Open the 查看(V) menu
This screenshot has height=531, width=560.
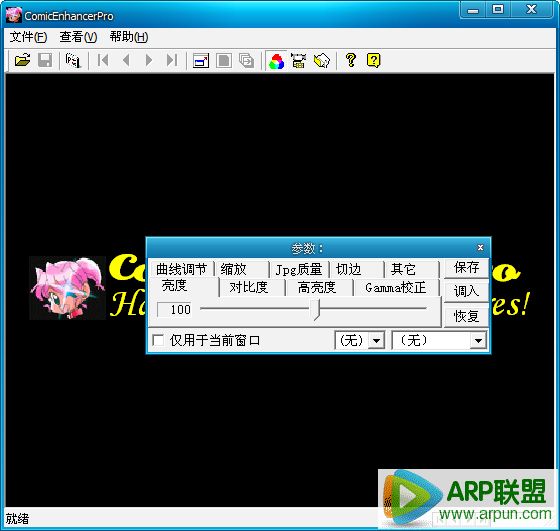[78, 37]
